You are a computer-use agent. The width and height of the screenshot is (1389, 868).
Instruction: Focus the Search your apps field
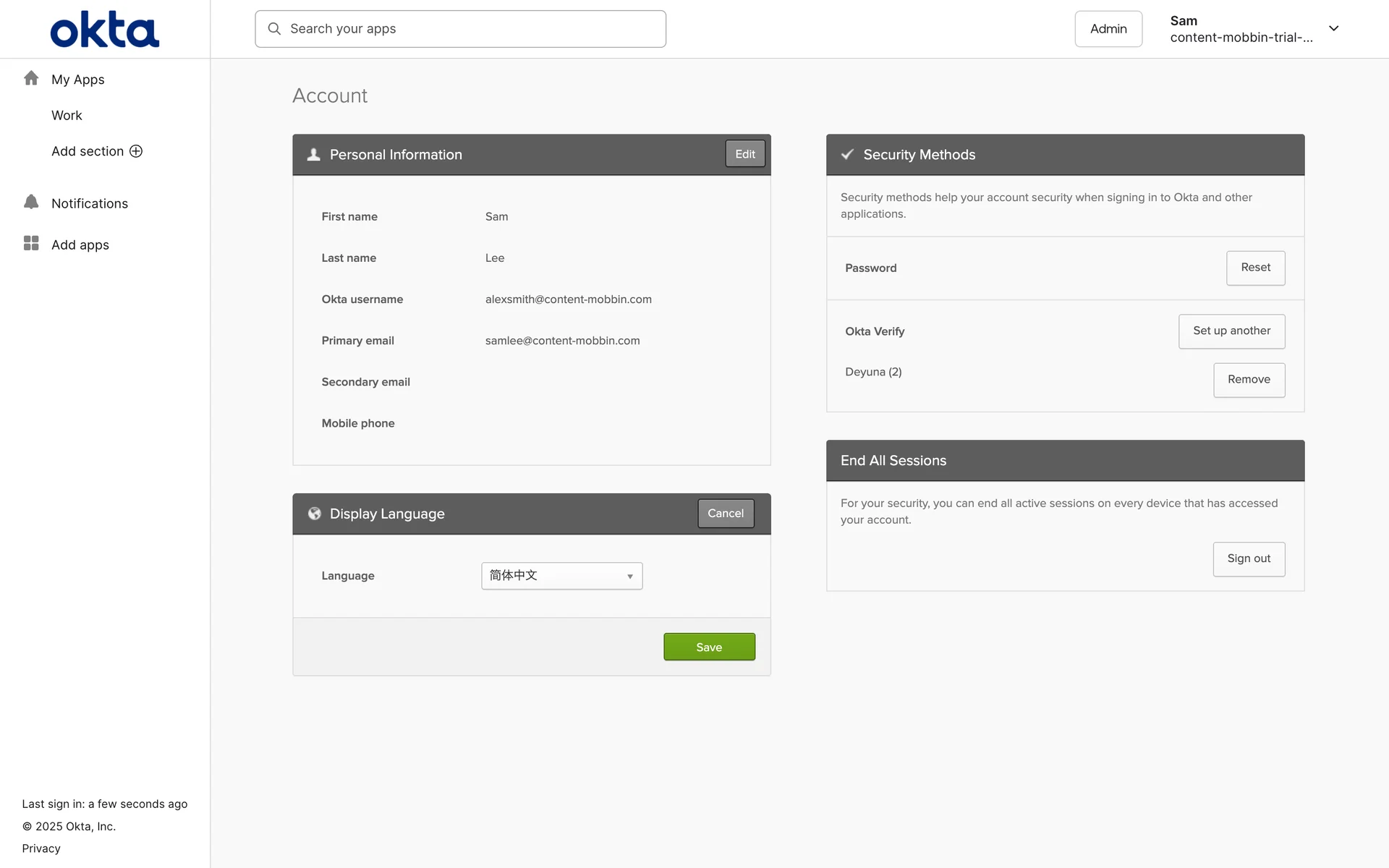point(470,29)
